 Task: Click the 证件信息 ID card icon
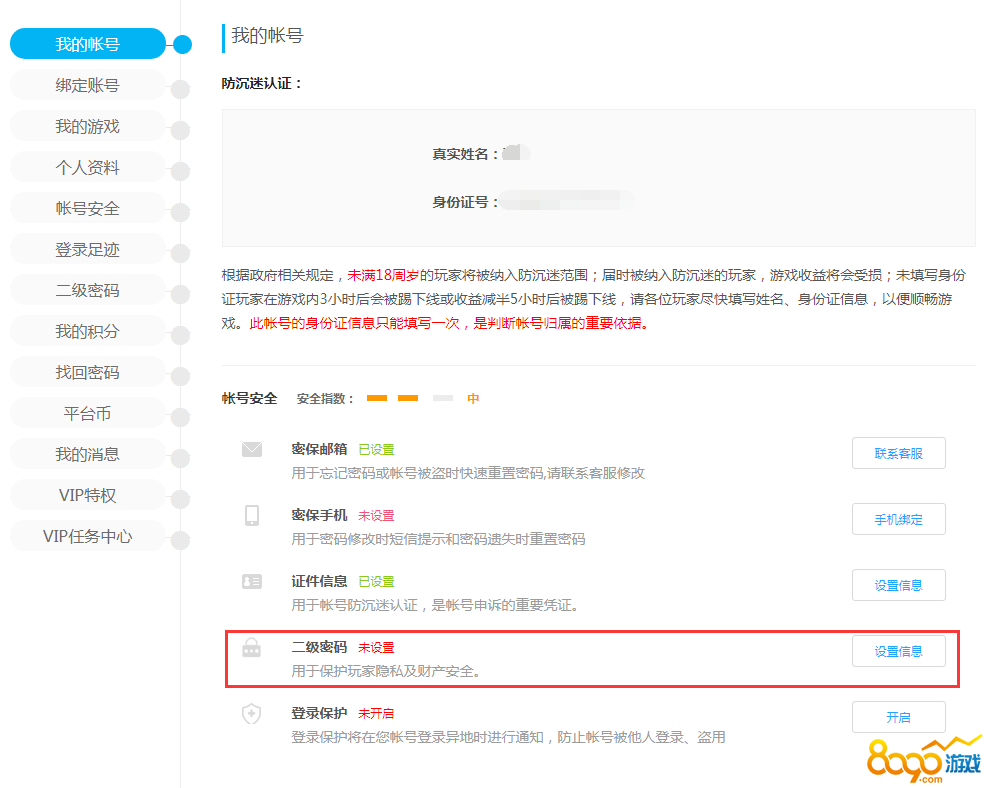tap(251, 582)
